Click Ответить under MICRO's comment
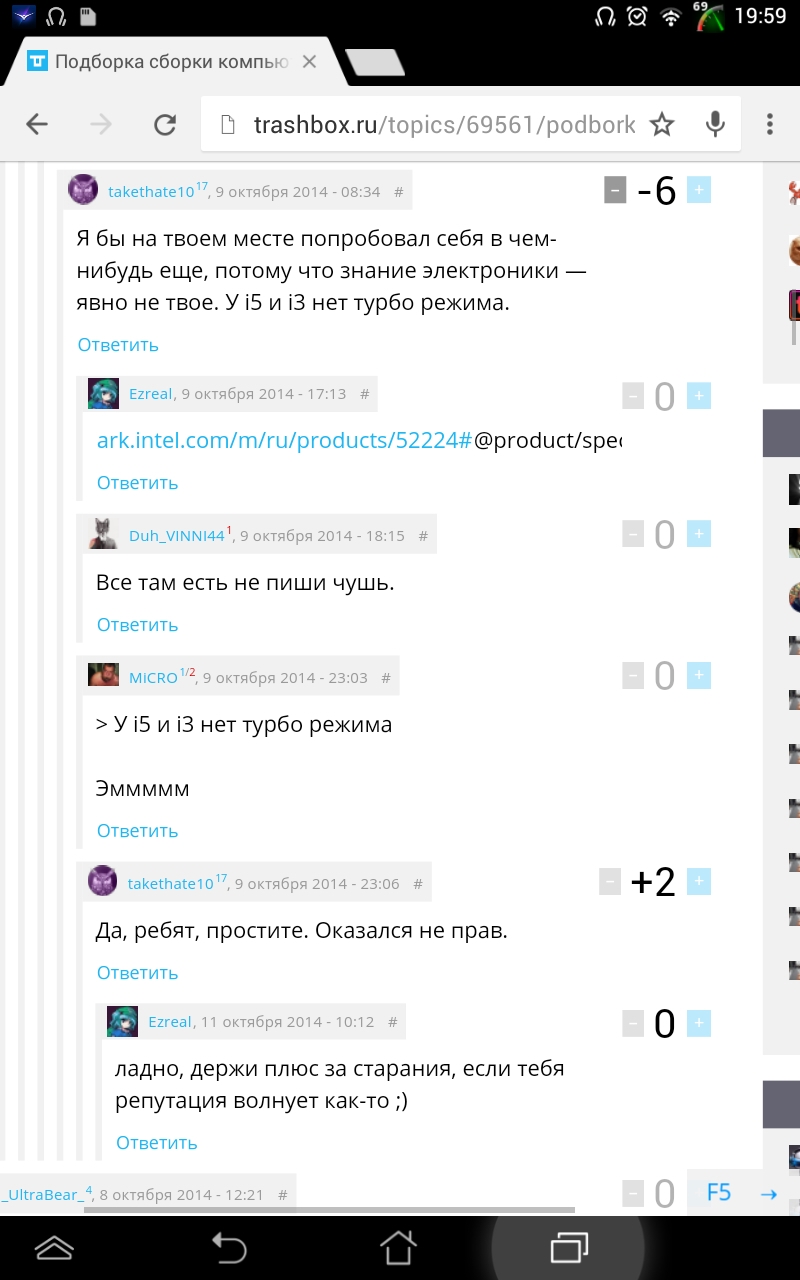This screenshot has height=1280, width=800. (x=137, y=831)
